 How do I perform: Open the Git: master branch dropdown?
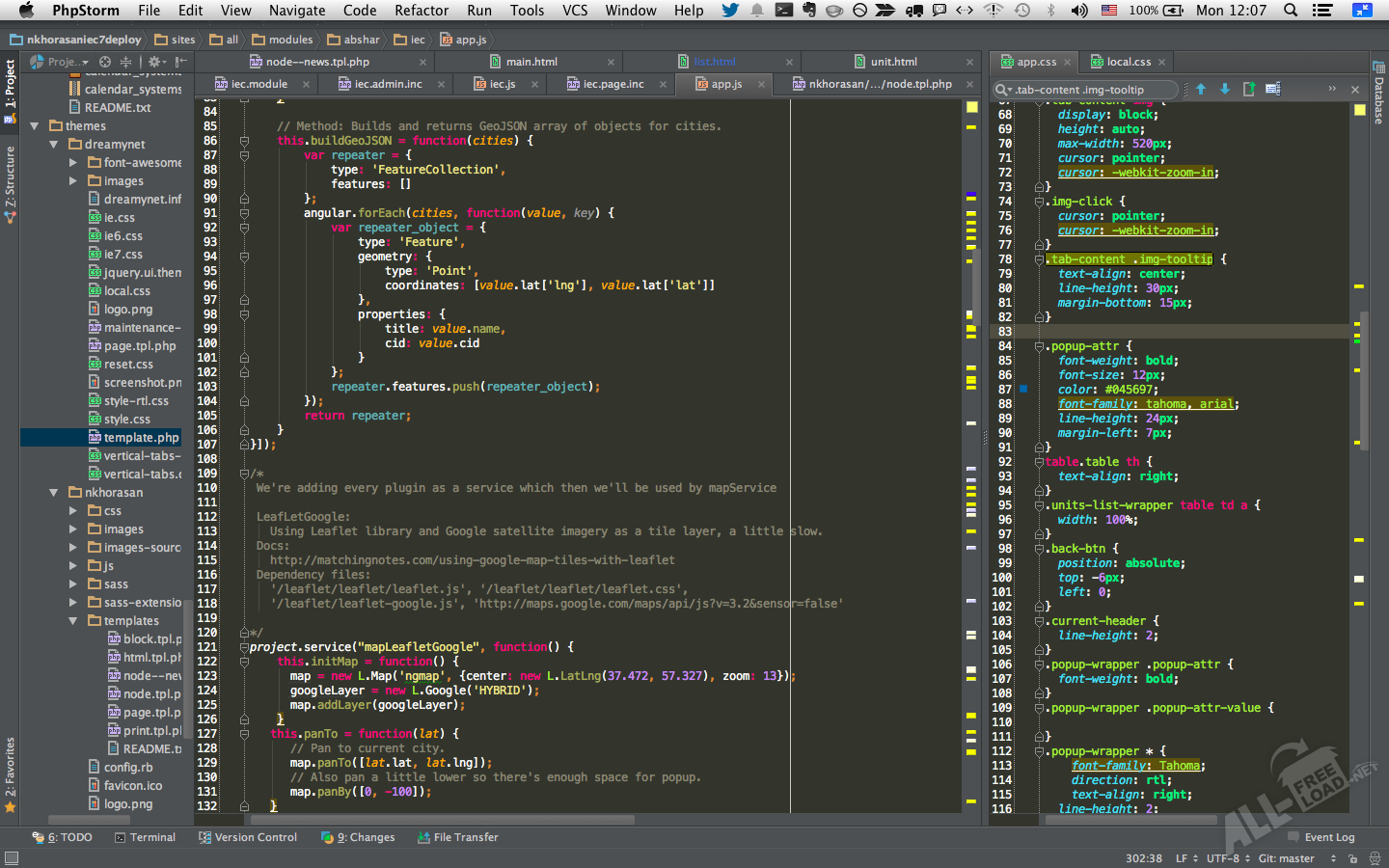[1286, 858]
